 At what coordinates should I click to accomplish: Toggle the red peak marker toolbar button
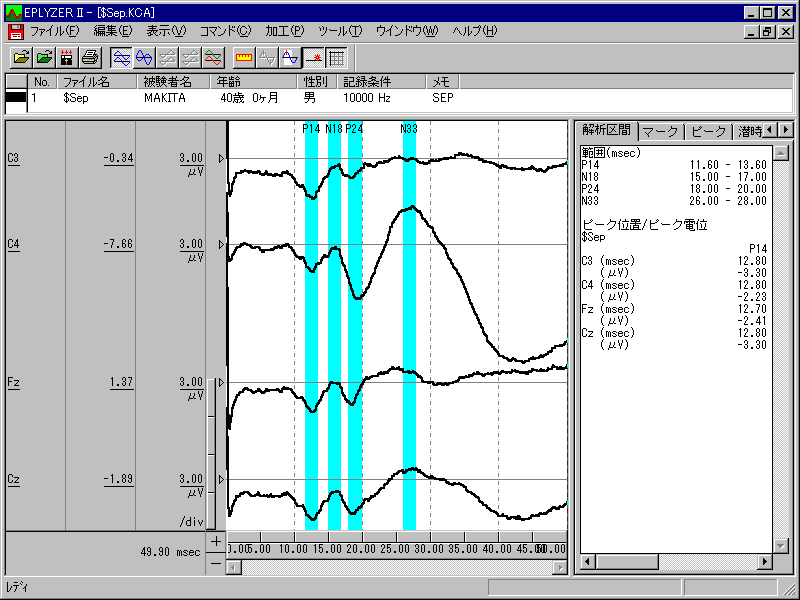[x=313, y=57]
